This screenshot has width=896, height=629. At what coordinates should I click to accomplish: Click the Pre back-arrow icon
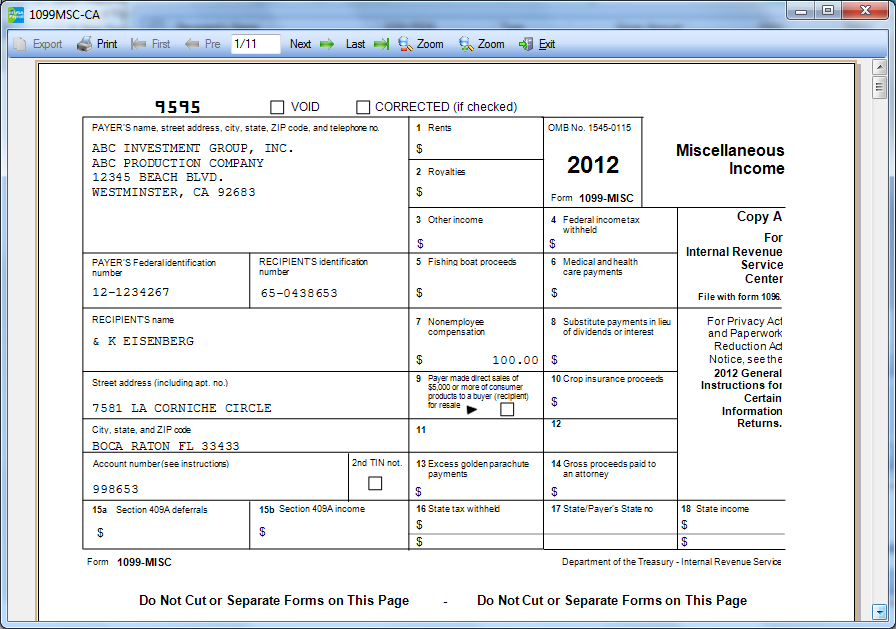coord(192,44)
